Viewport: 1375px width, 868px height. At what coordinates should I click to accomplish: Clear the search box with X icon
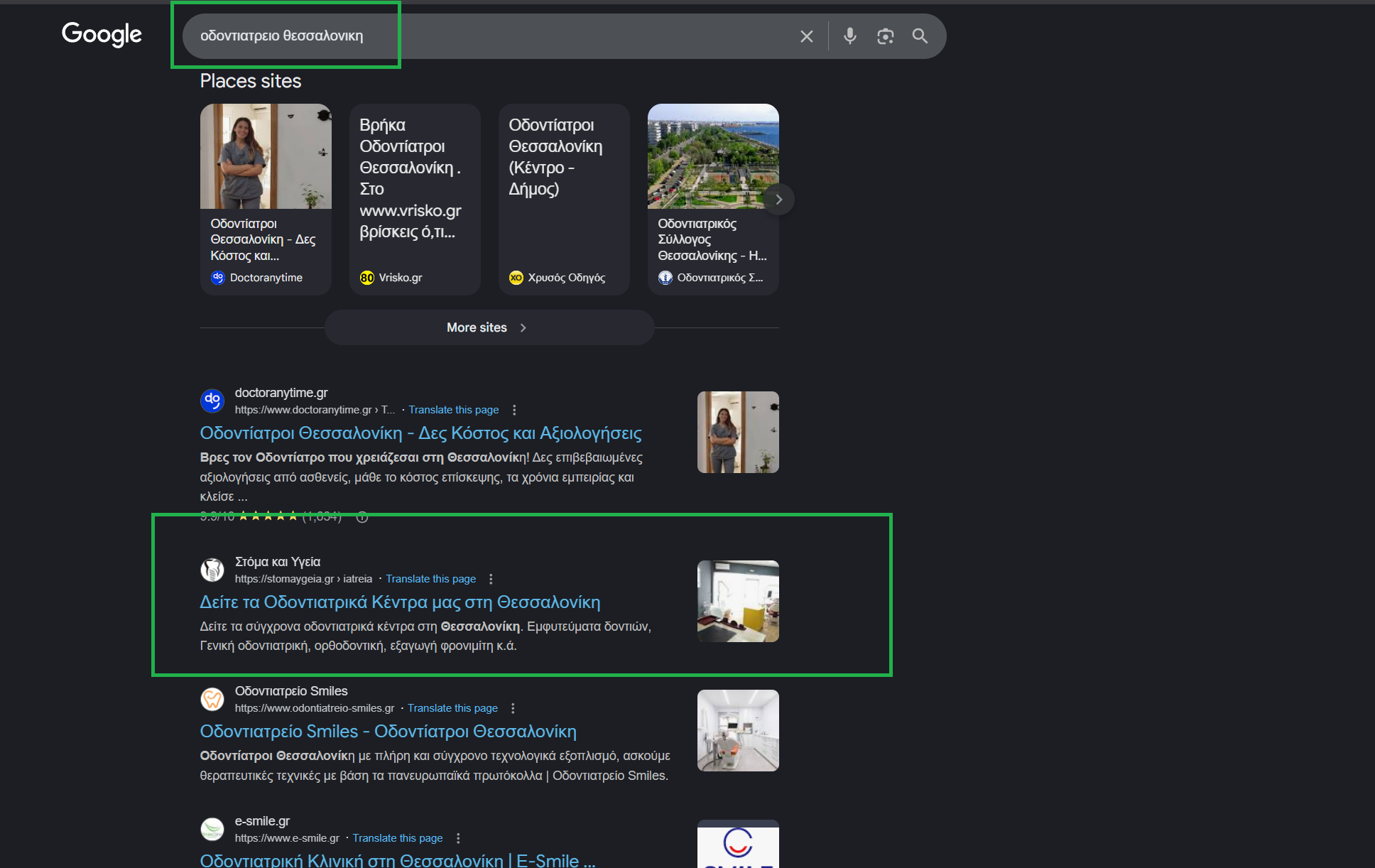(x=806, y=36)
